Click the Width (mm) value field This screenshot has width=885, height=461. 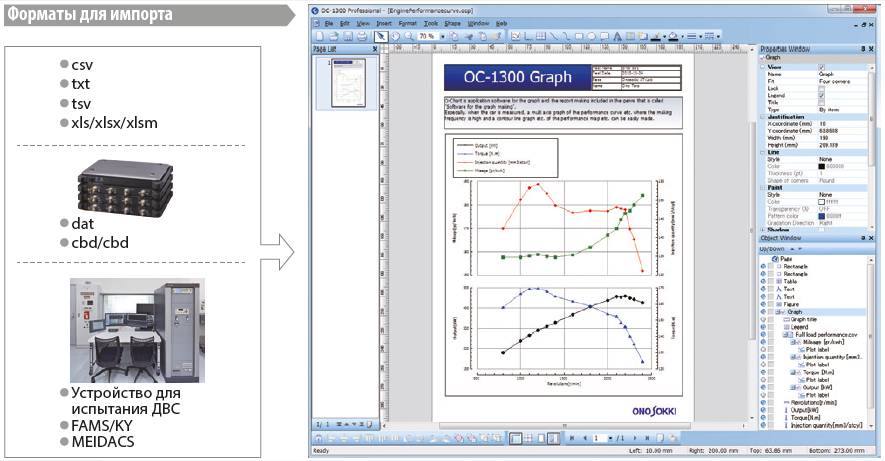842,138
